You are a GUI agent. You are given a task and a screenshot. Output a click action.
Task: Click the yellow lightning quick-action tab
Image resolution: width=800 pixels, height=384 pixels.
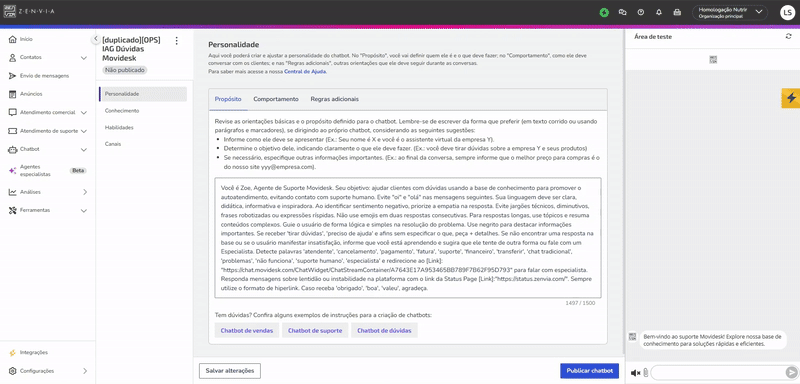(790, 98)
